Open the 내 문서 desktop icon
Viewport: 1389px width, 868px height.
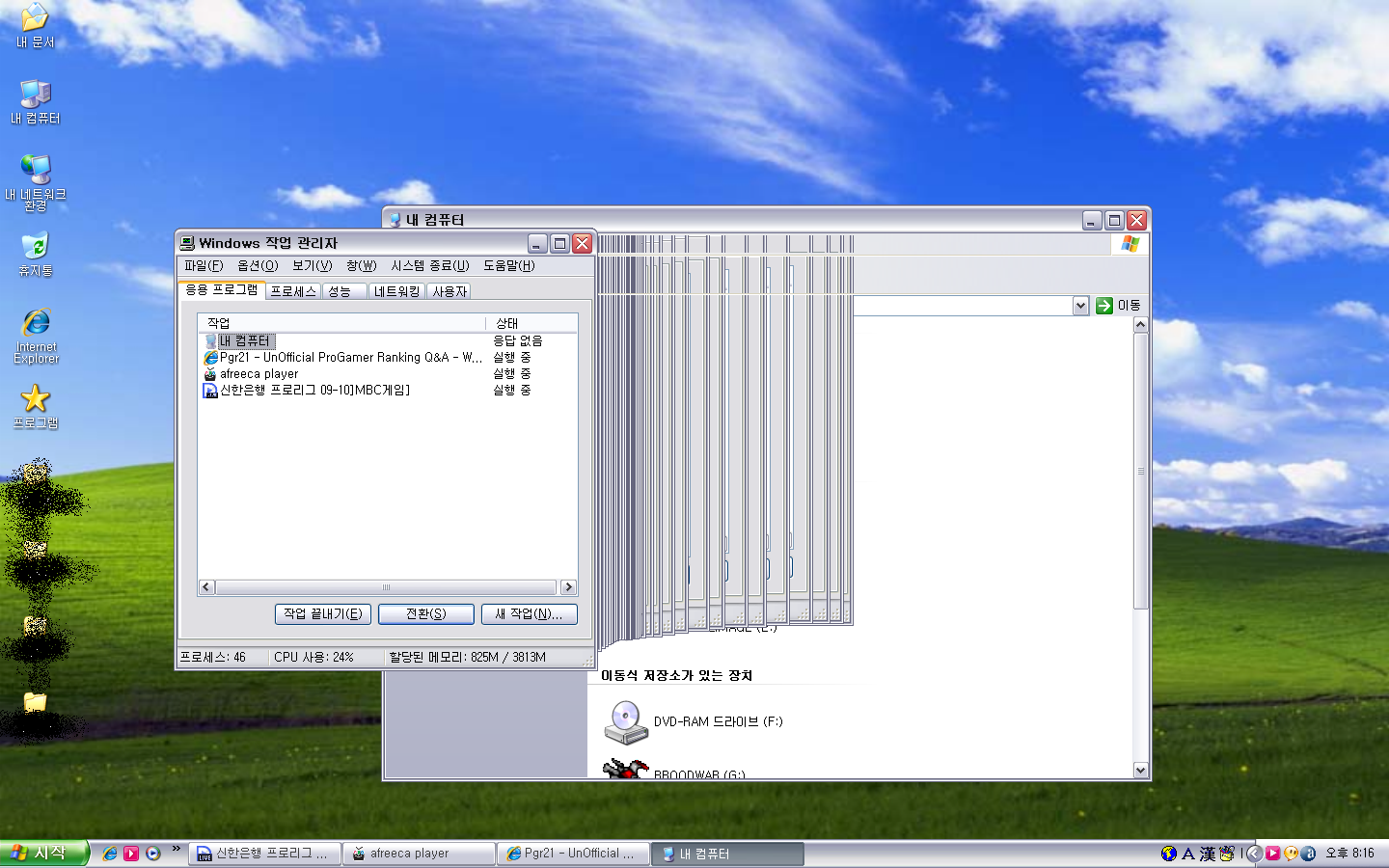click(x=35, y=26)
